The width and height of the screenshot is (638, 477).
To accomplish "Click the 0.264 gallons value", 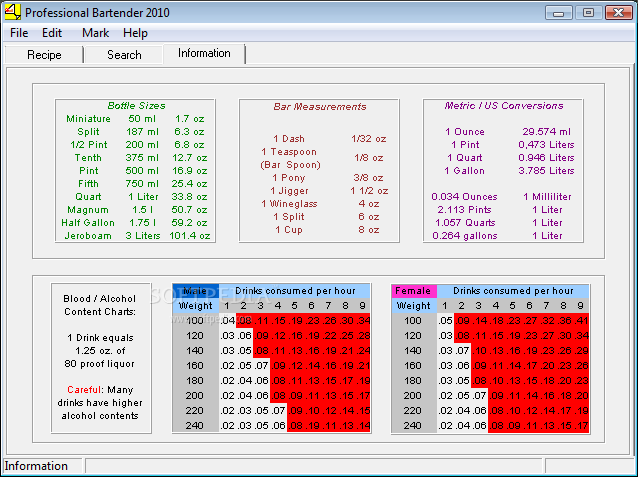I will pos(465,236).
